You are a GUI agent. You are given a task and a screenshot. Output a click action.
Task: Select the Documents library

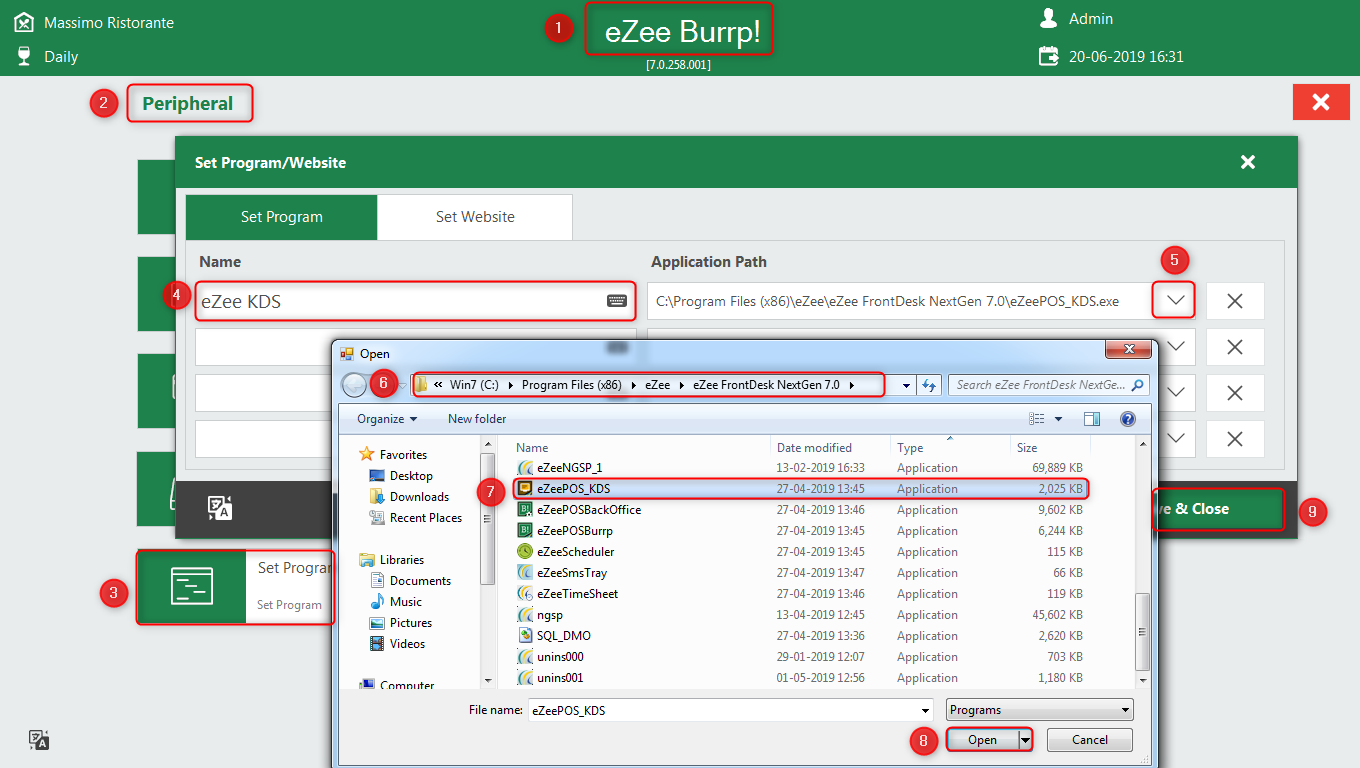420,581
